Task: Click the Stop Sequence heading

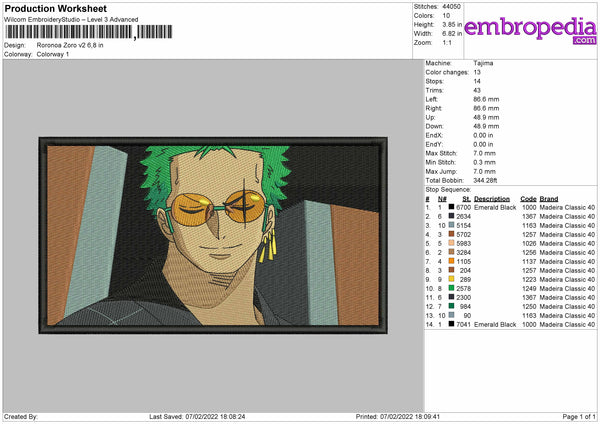Action: 448,189
